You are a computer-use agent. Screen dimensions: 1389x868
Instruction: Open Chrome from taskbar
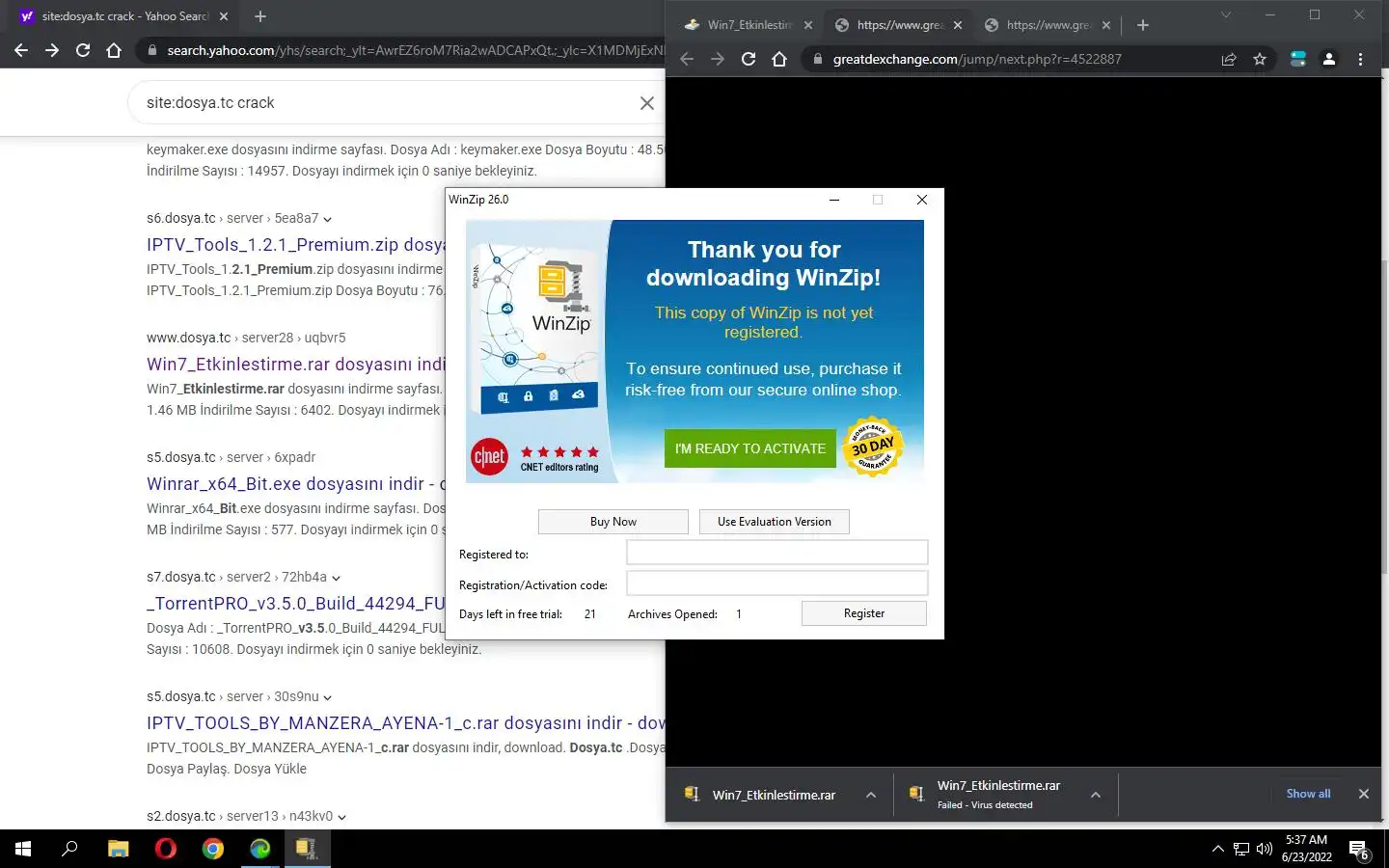pyautogui.click(x=213, y=849)
